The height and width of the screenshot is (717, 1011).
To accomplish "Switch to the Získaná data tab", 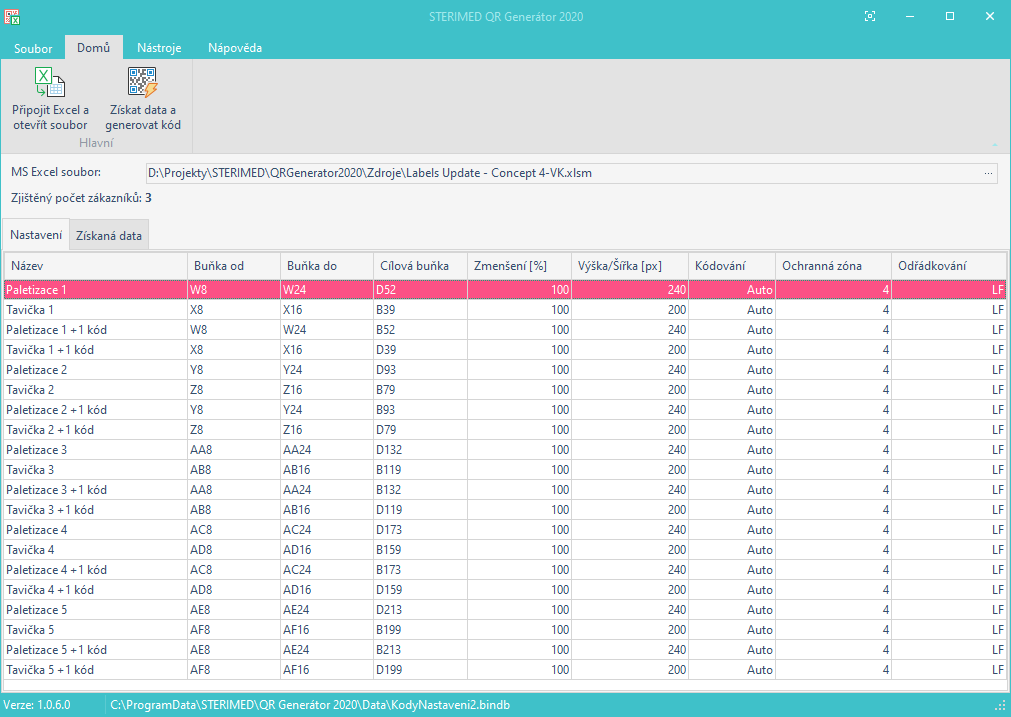I will click(x=109, y=236).
